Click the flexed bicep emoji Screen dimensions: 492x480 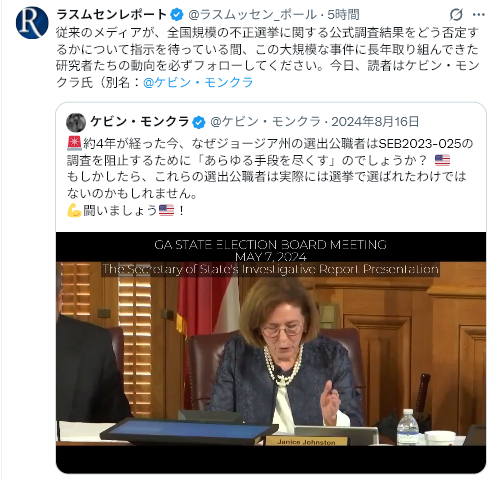click(x=74, y=210)
